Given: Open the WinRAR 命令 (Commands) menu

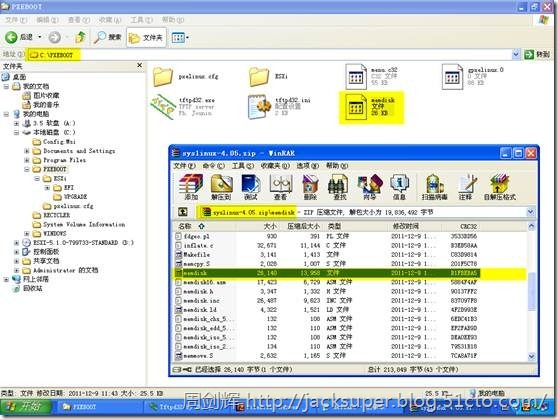Looking at the screenshot, I should click(214, 166).
